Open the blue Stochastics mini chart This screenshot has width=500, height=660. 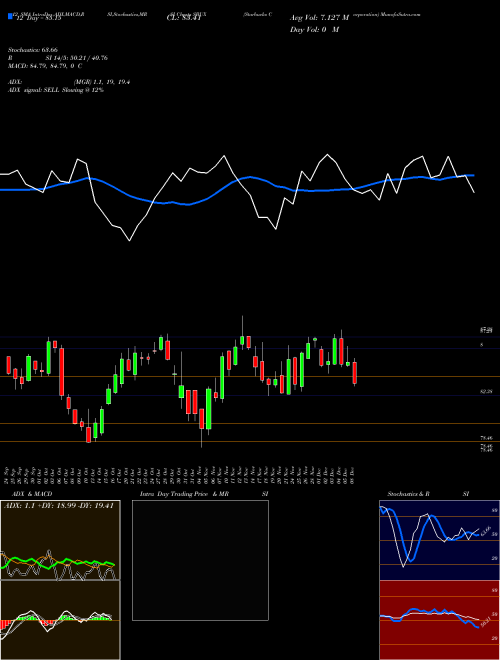click(439, 540)
